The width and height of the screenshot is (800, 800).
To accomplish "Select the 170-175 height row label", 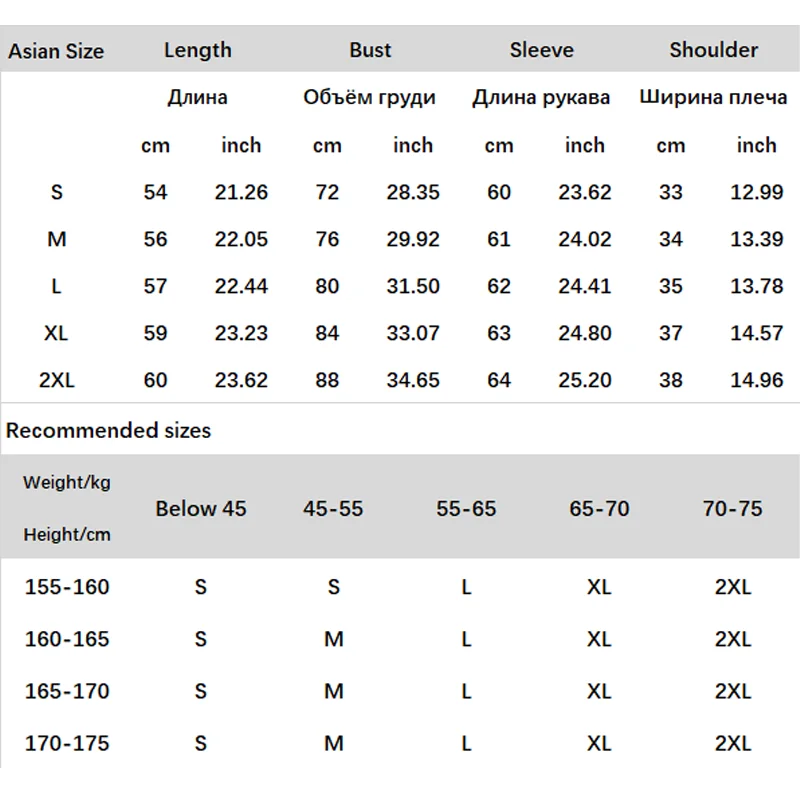I will pyautogui.click(x=67, y=743).
